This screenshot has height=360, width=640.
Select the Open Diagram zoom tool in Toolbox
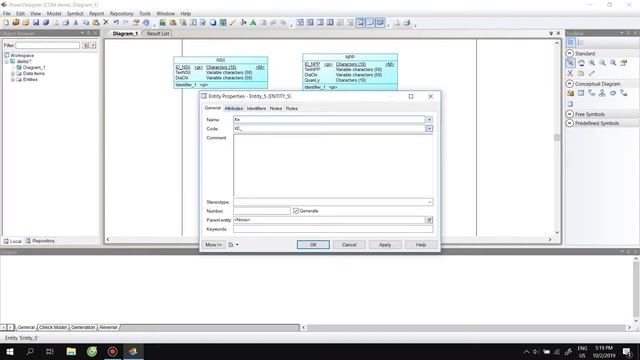[613, 63]
